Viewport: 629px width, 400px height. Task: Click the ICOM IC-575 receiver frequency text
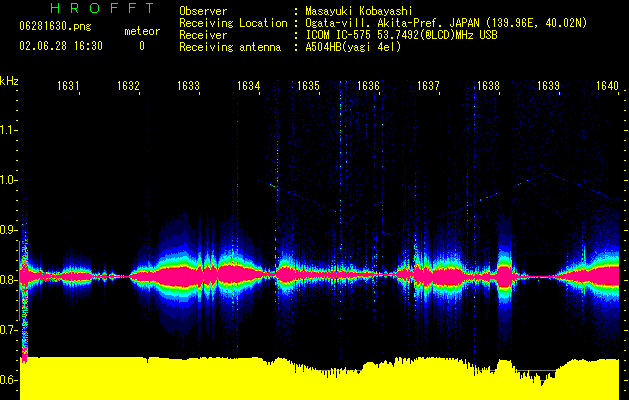click(401, 35)
